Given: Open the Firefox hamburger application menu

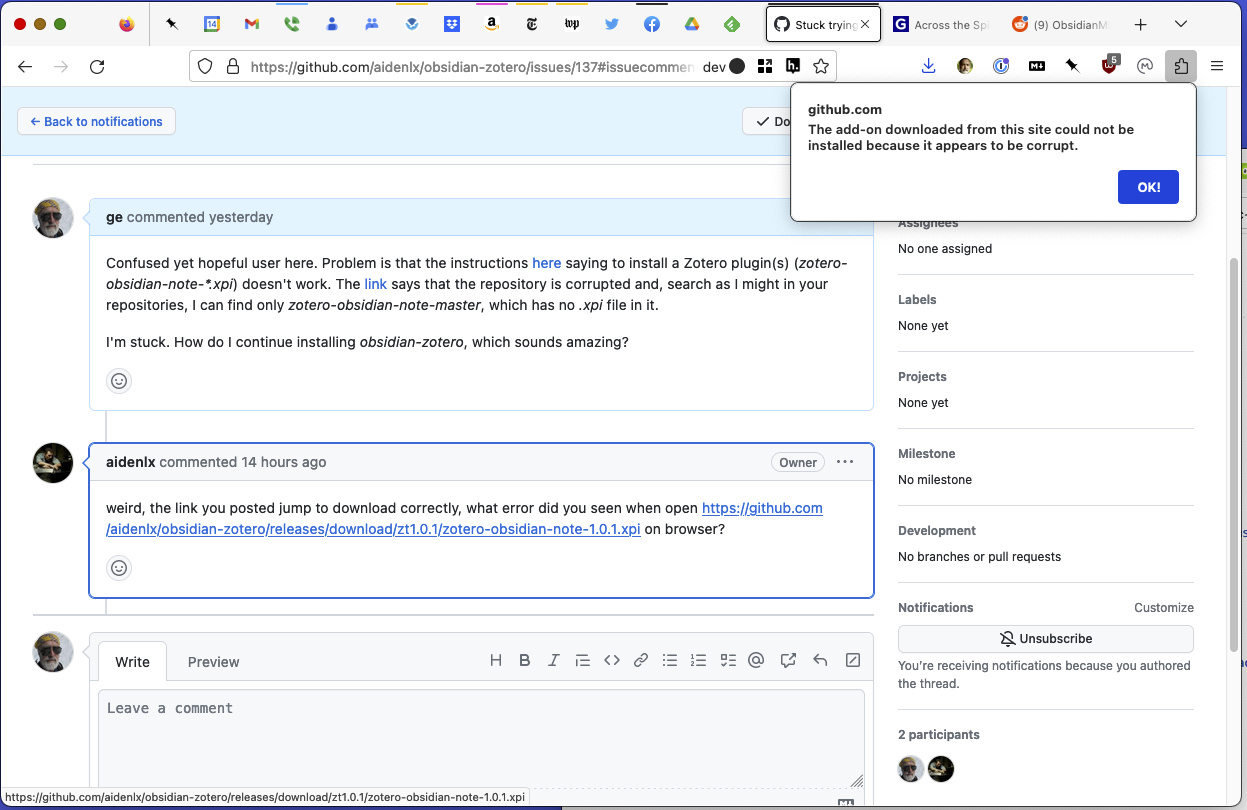Looking at the screenshot, I should coord(1217,66).
